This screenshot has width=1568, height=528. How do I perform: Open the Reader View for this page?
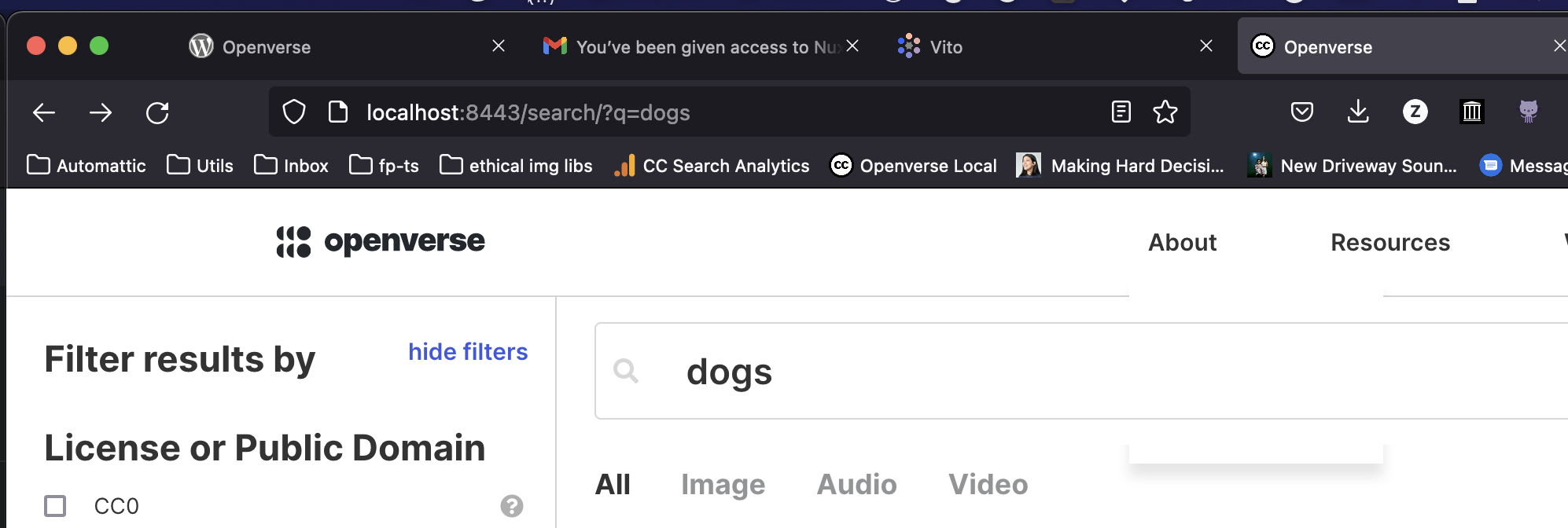(1120, 112)
